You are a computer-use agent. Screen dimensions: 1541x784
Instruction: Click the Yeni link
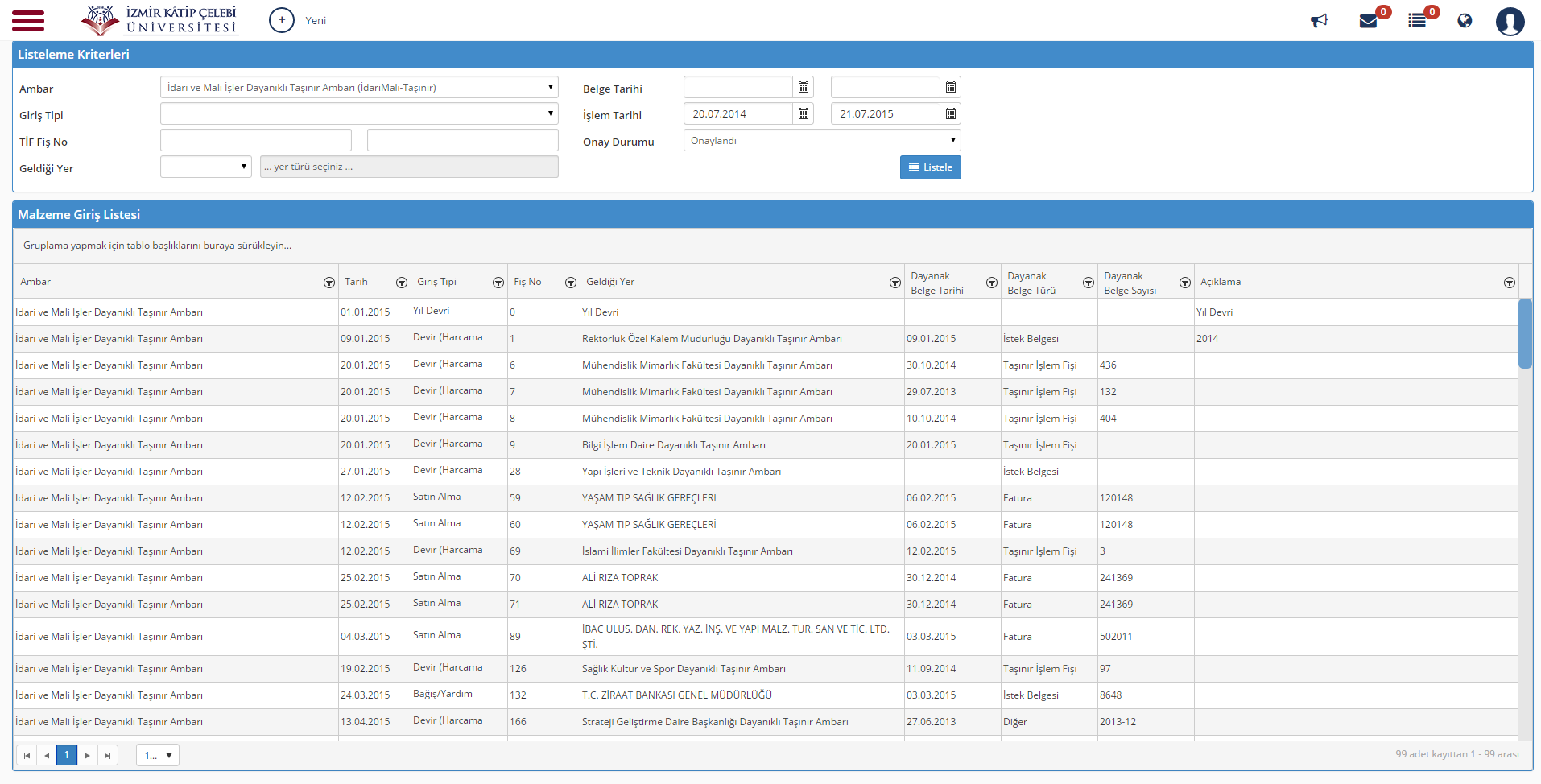coord(316,20)
